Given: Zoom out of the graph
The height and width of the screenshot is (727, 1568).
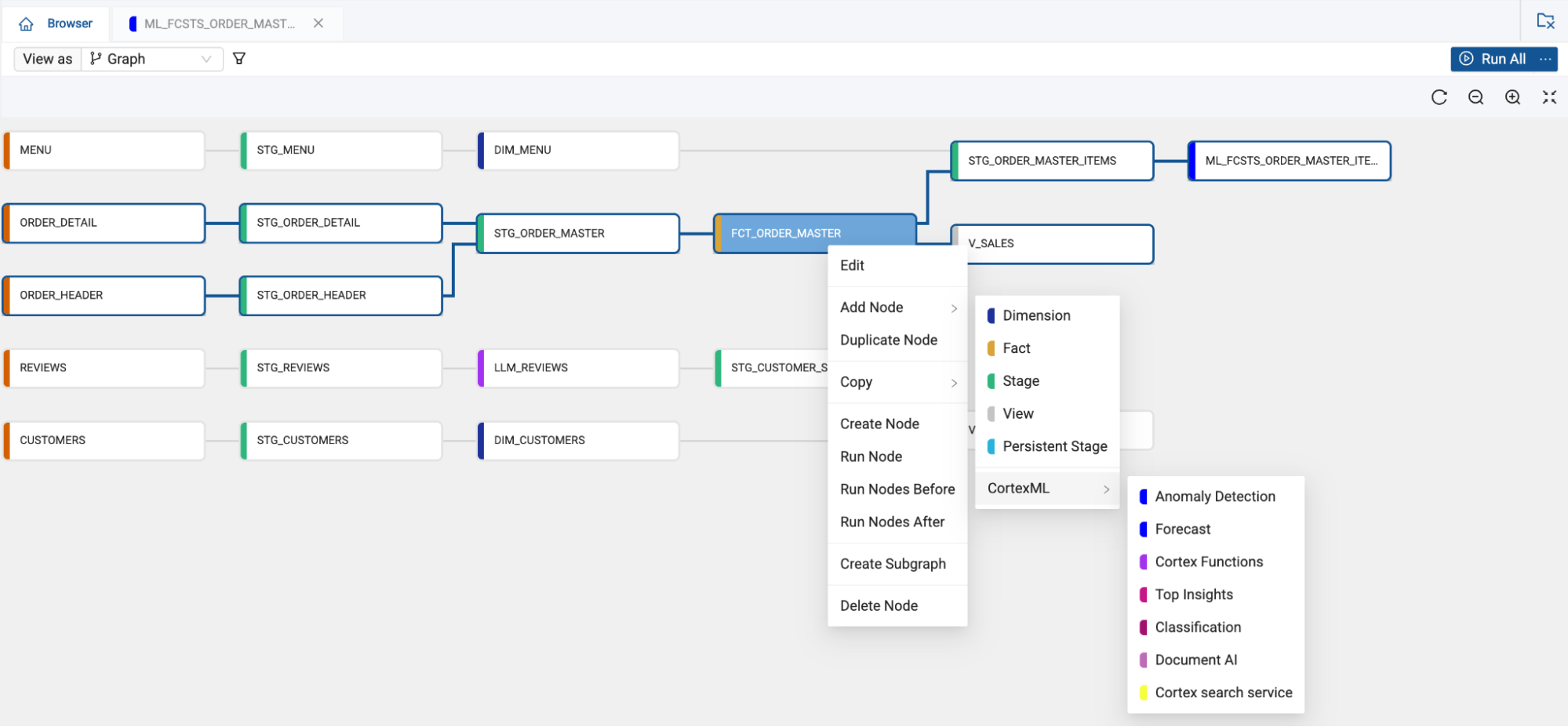Looking at the screenshot, I should [1475, 97].
